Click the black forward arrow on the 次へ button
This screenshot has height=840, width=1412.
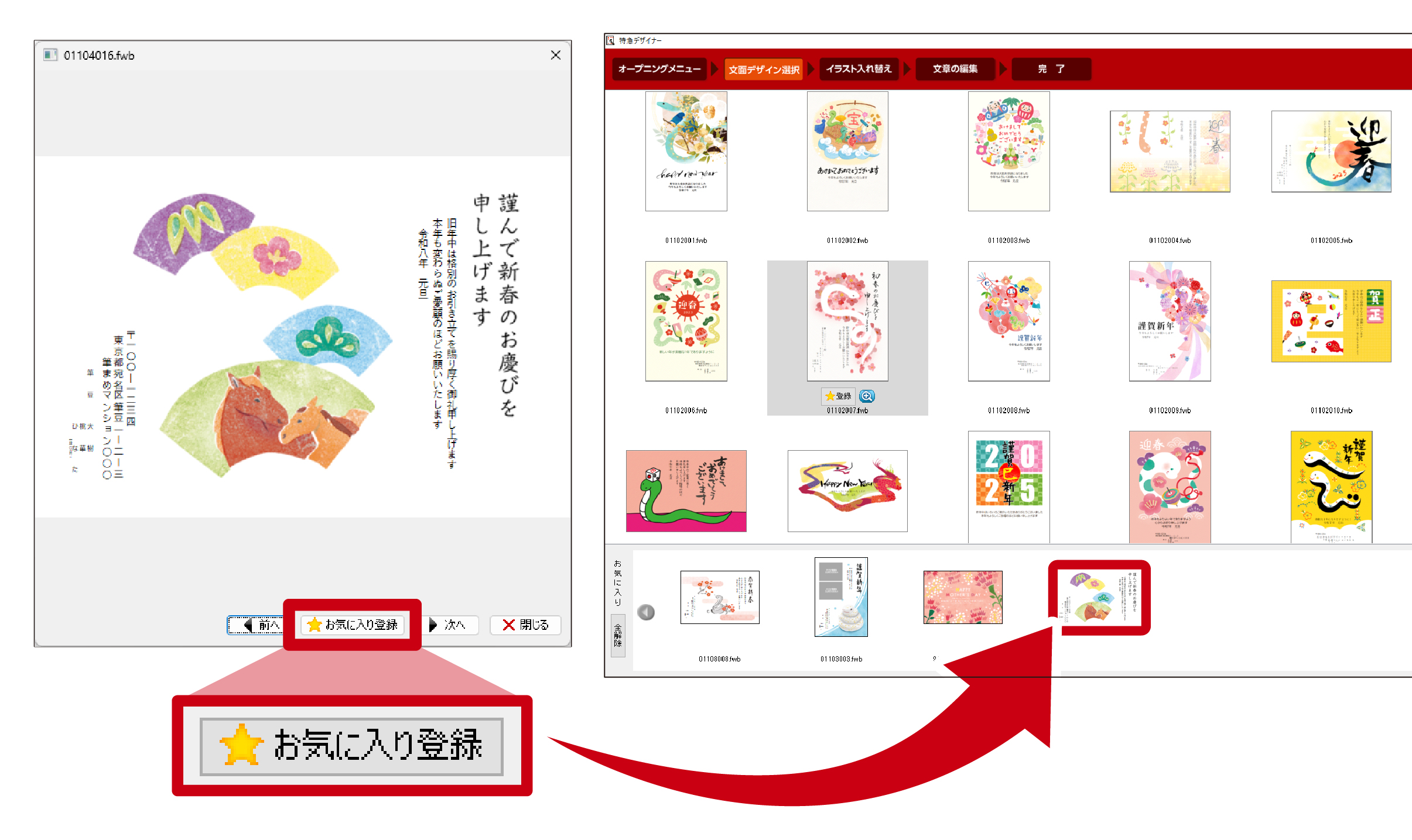pos(433,625)
